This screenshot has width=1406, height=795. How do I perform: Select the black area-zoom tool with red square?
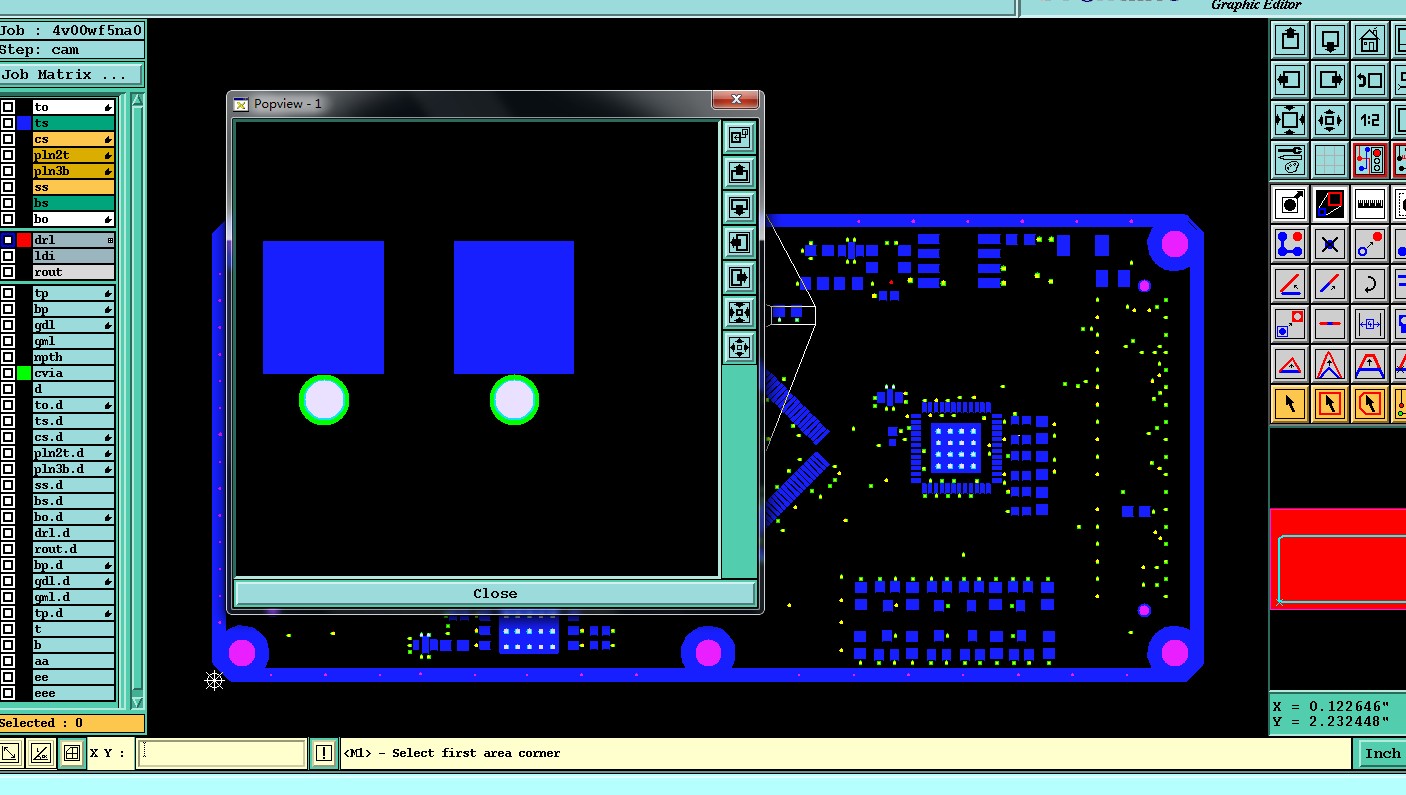(1330, 204)
